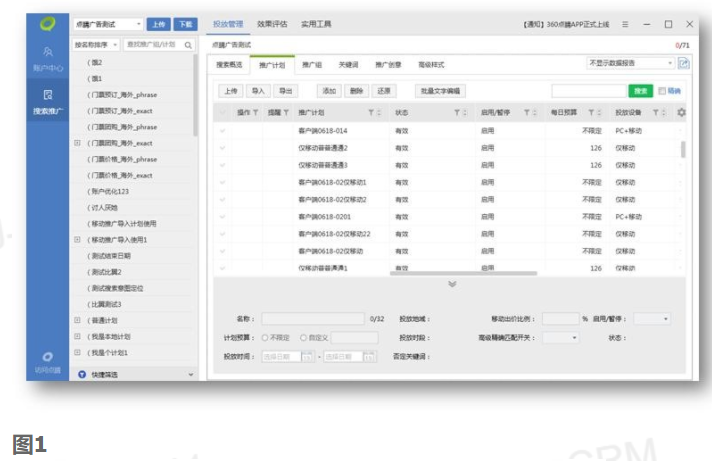This screenshot has height=461, width=712.
Task: Click blue 下载 button in top bar
Action: coord(185,24)
